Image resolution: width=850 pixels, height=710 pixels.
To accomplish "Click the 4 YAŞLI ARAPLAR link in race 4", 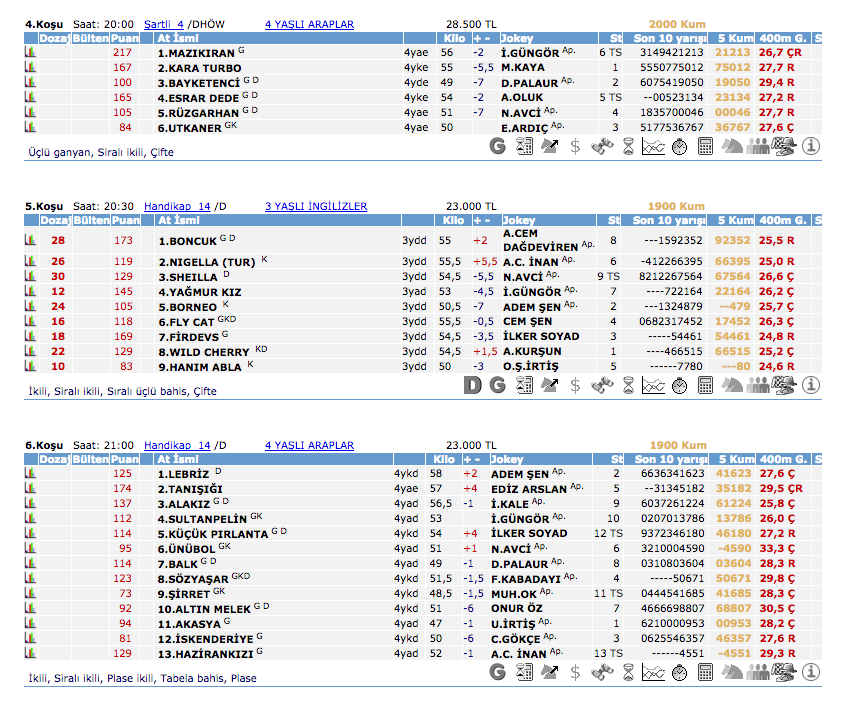I will pyautogui.click(x=309, y=23).
